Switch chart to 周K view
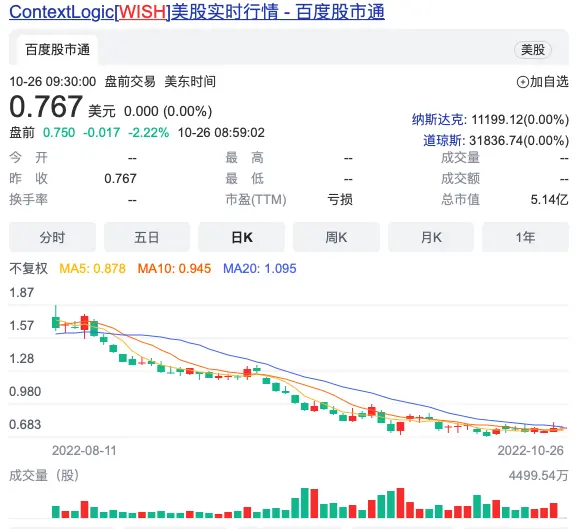577x529 pixels. pos(336,237)
